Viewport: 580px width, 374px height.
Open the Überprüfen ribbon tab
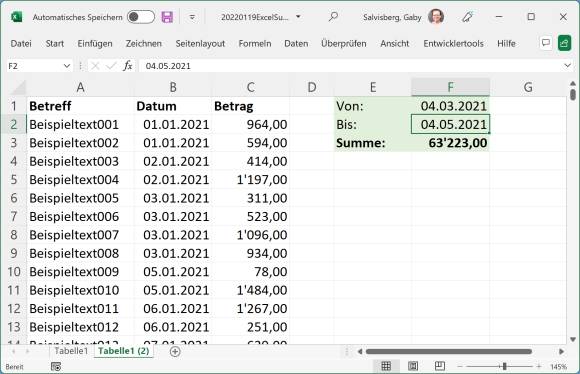(x=344, y=44)
